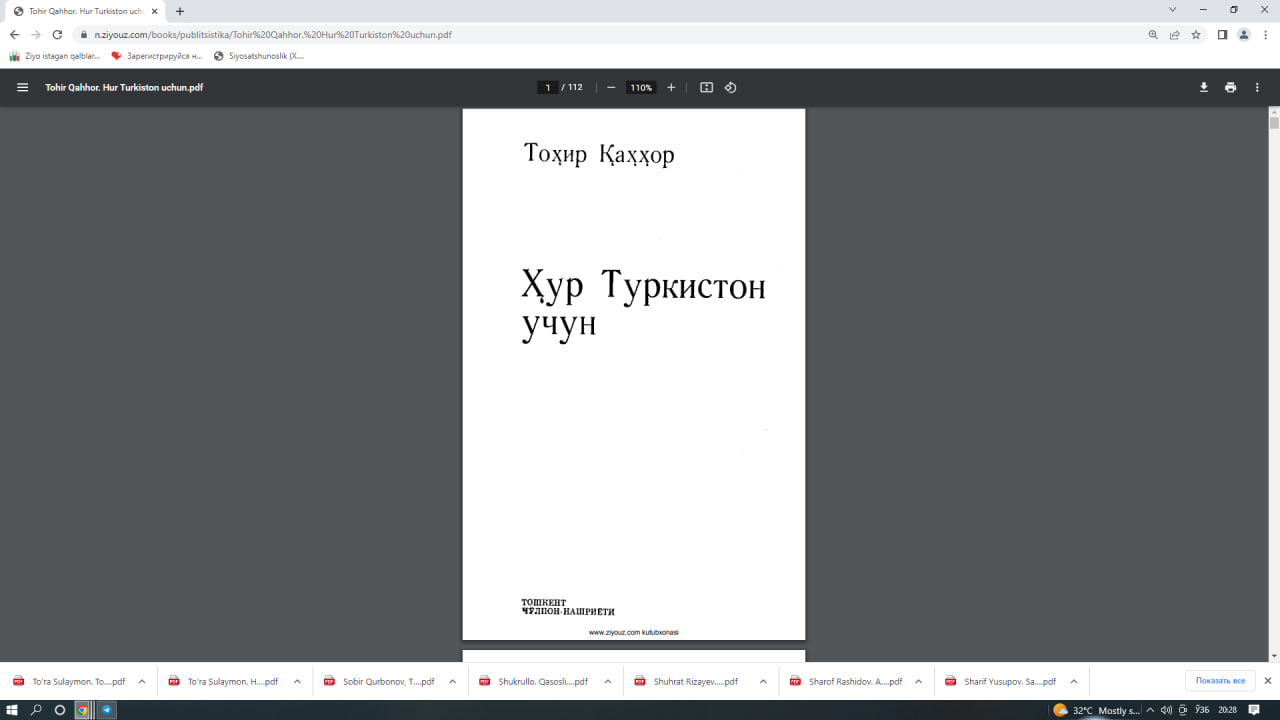Click the browser forward arrow
The height and width of the screenshot is (720, 1280).
click(x=36, y=34)
